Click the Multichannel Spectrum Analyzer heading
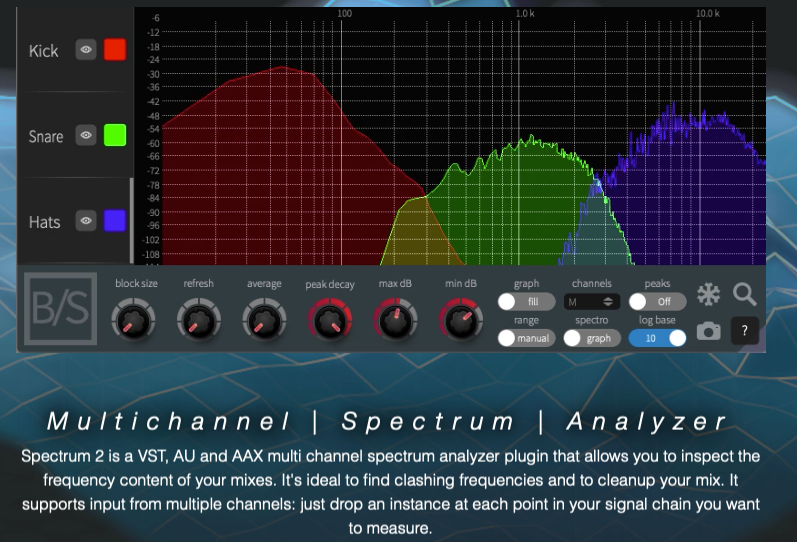 click(387, 421)
